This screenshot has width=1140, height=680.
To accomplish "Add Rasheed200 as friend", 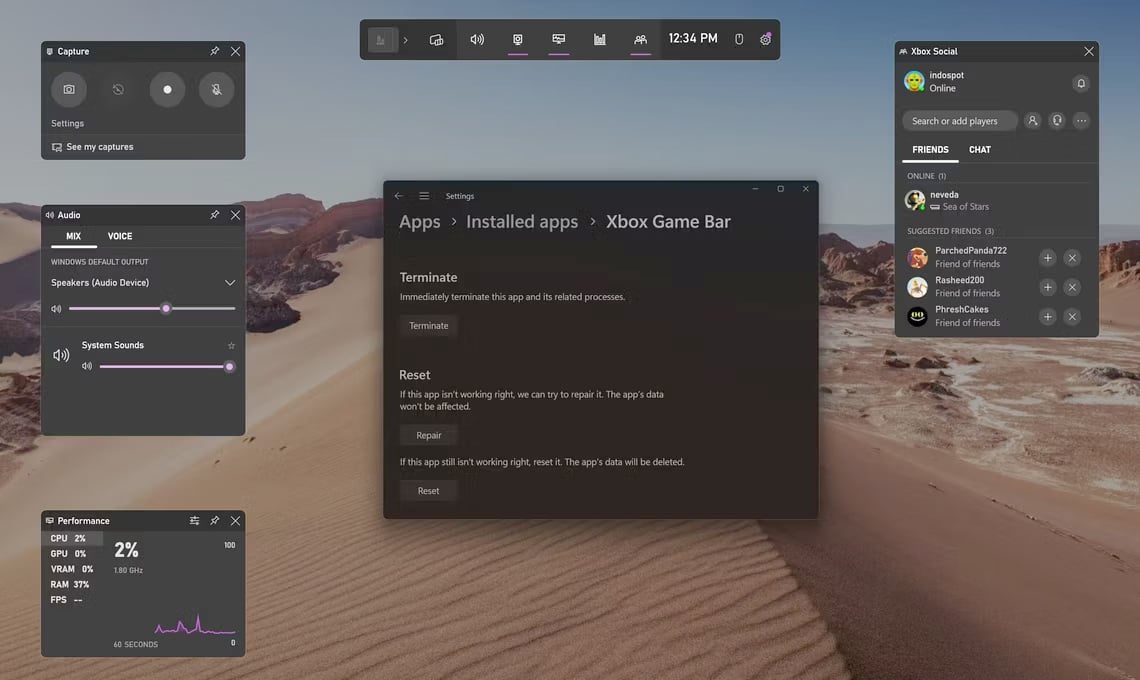I will tap(1048, 287).
